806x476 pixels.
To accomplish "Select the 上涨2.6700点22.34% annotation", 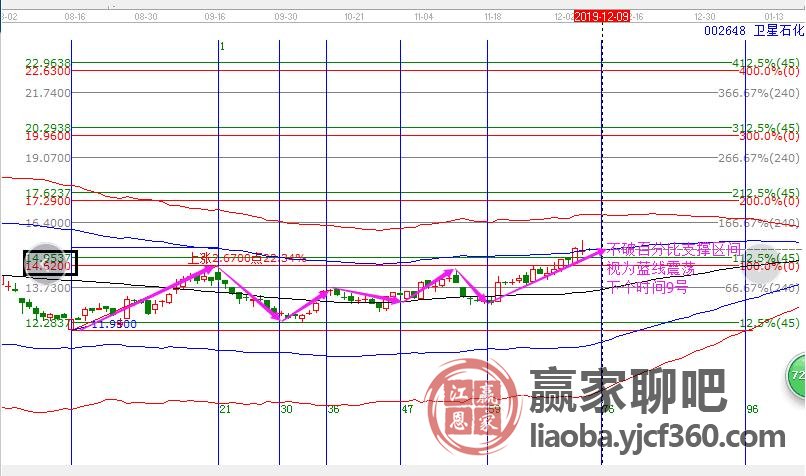I will click(x=246, y=258).
